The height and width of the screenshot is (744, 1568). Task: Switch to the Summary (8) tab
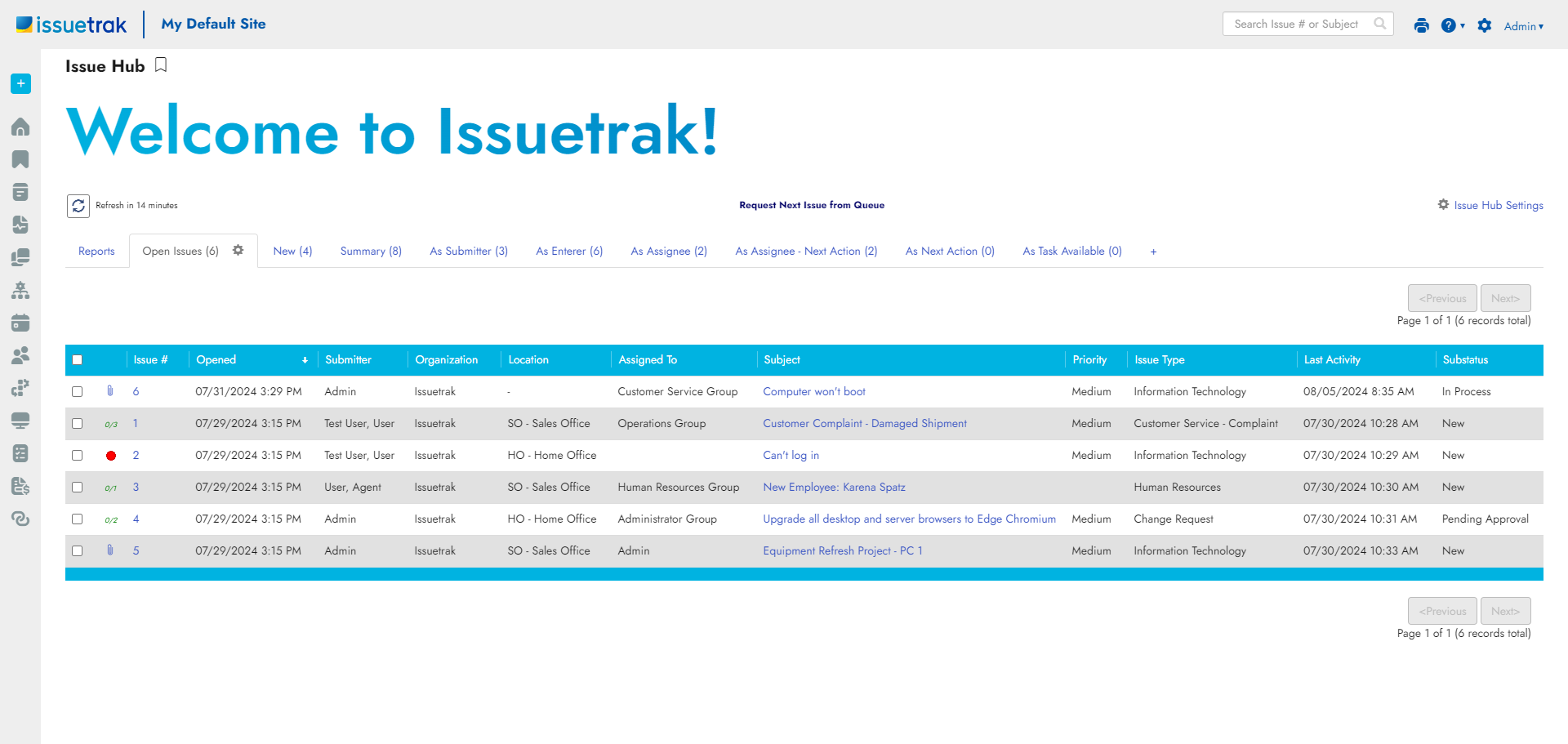click(x=371, y=251)
